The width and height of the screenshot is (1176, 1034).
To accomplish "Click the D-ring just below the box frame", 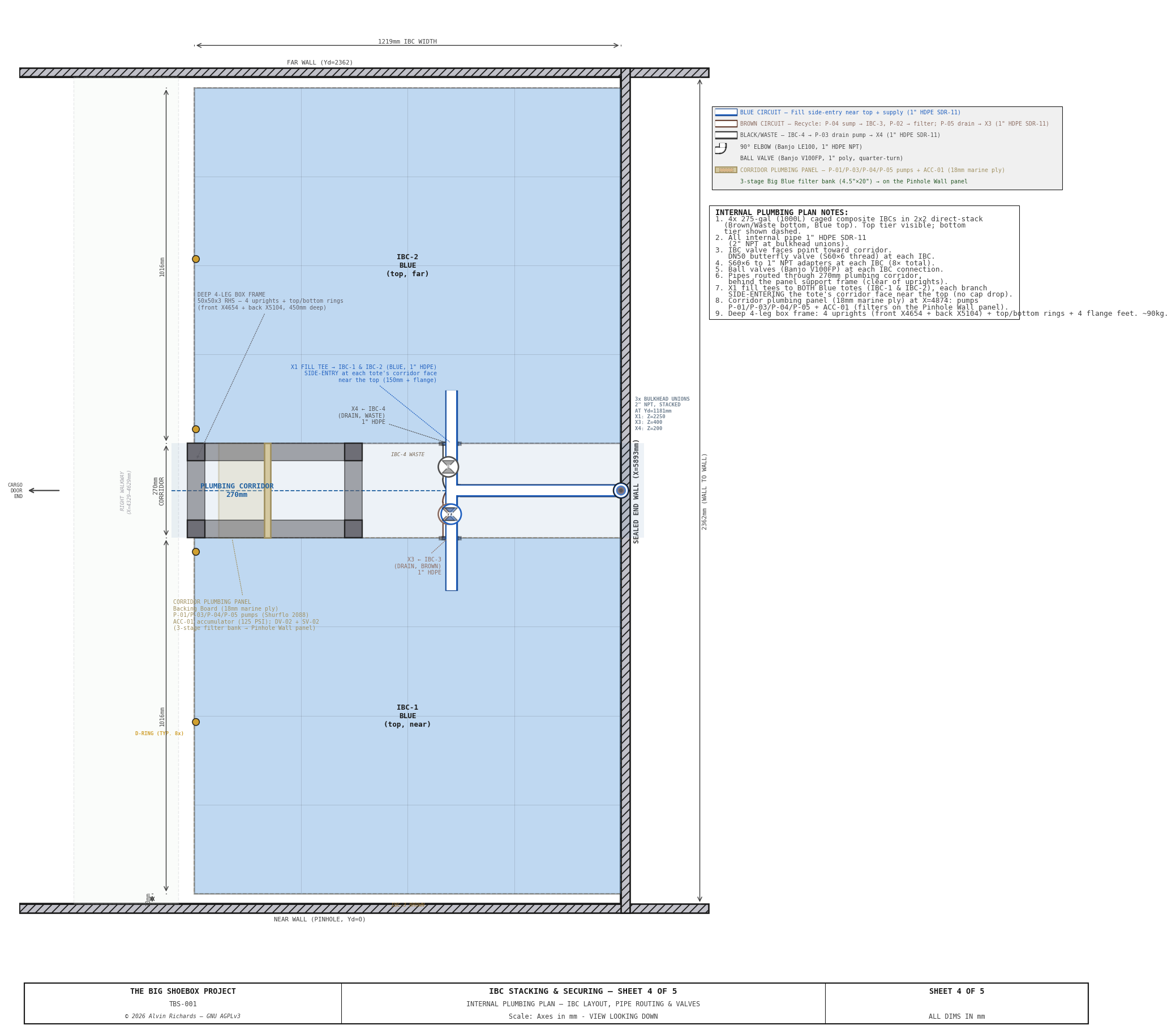I will tap(196, 552).
